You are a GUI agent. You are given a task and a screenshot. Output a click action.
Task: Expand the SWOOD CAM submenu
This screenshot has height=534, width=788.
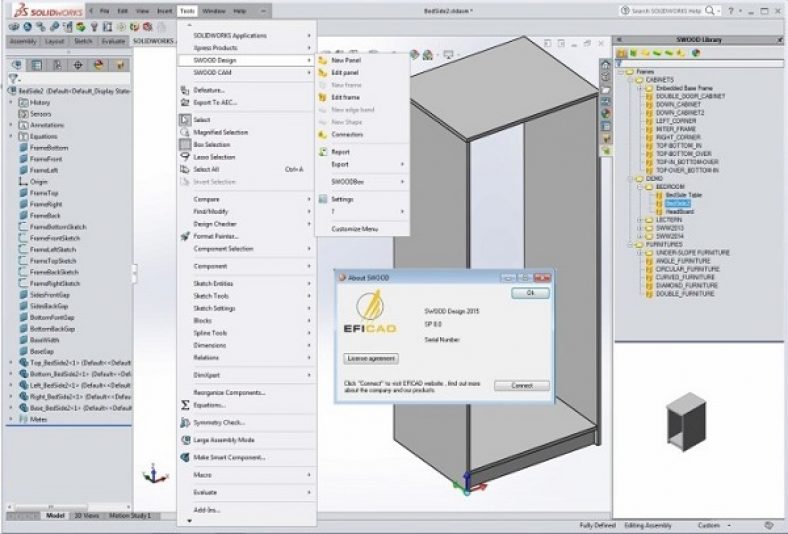[x=246, y=73]
